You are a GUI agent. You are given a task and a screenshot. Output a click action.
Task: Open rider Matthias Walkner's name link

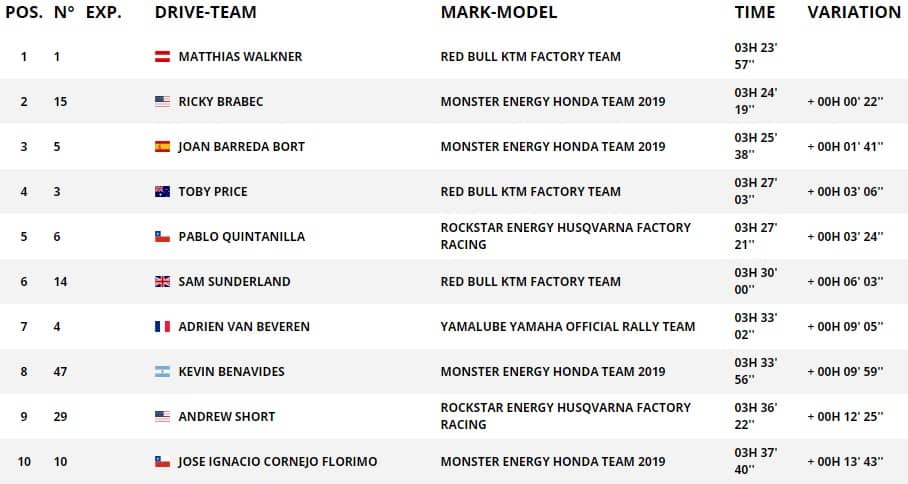[240, 57]
